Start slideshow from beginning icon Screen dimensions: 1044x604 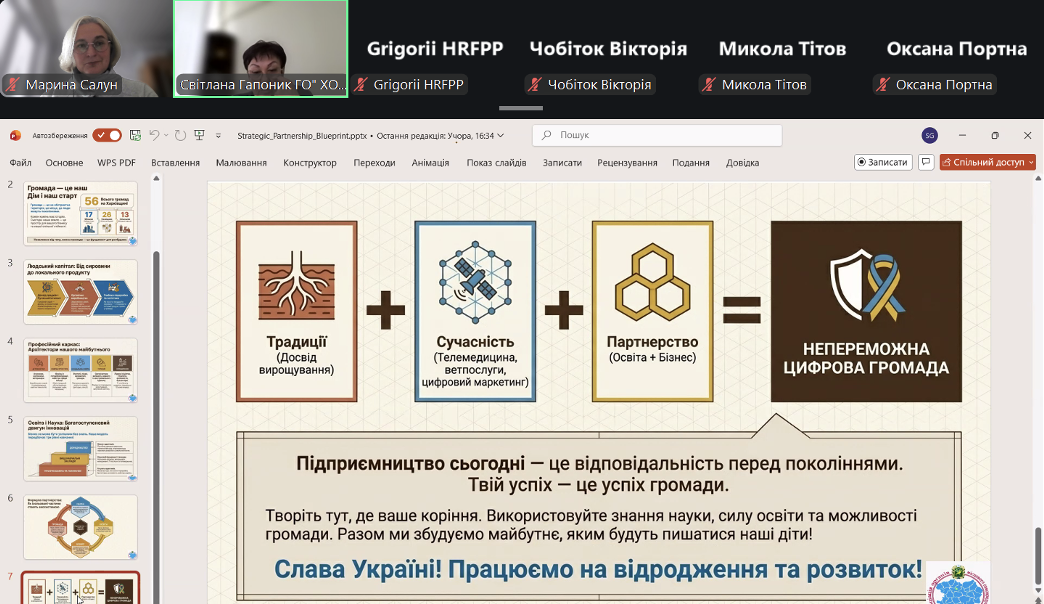click(199, 135)
